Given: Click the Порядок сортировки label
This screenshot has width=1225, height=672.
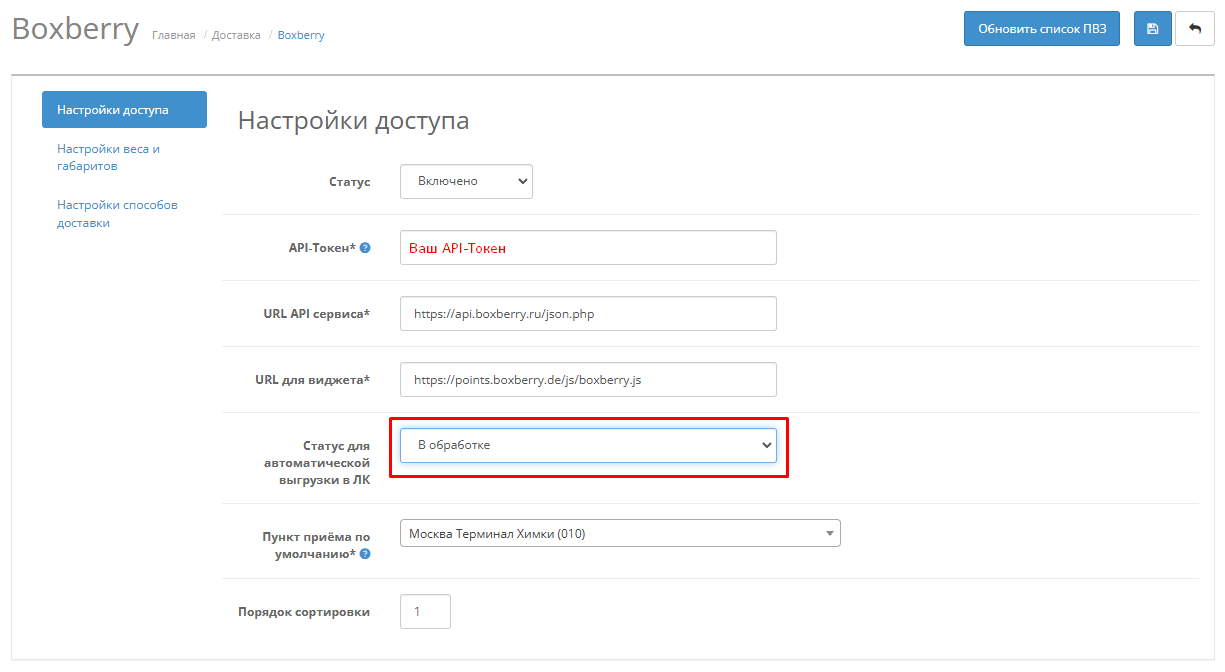Looking at the screenshot, I should click(304, 611).
